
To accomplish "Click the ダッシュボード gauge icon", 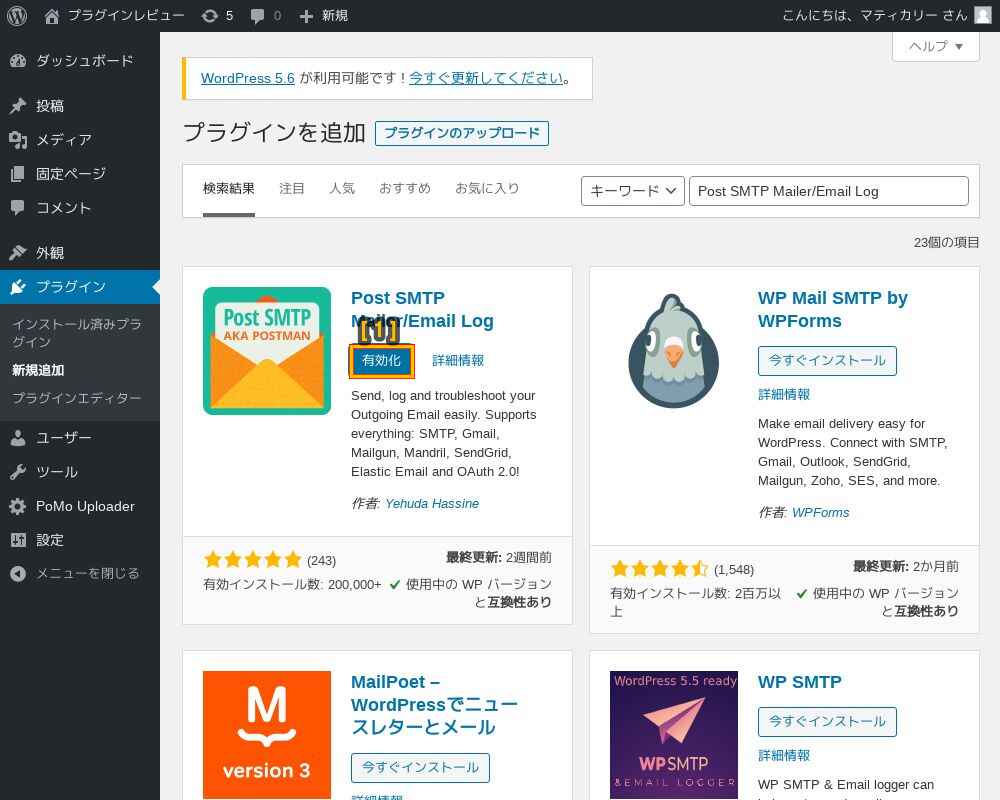I will (18, 61).
